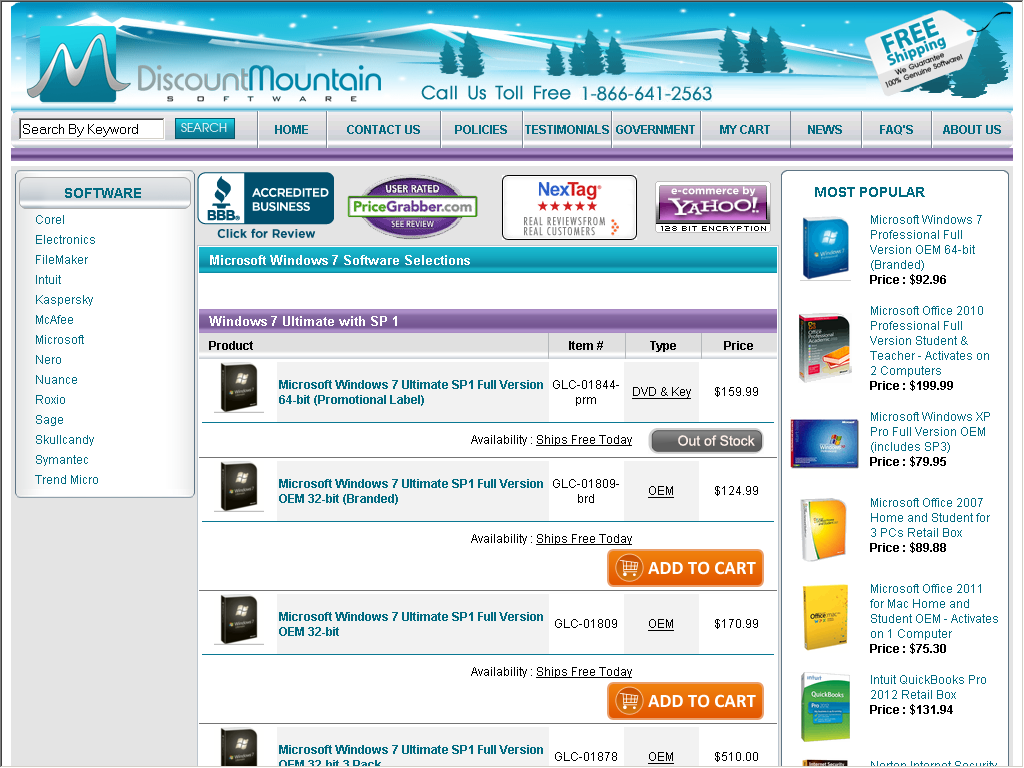The image size is (1024, 768).
Task: Open the BBB Accredited Business badge
Action: 266,199
